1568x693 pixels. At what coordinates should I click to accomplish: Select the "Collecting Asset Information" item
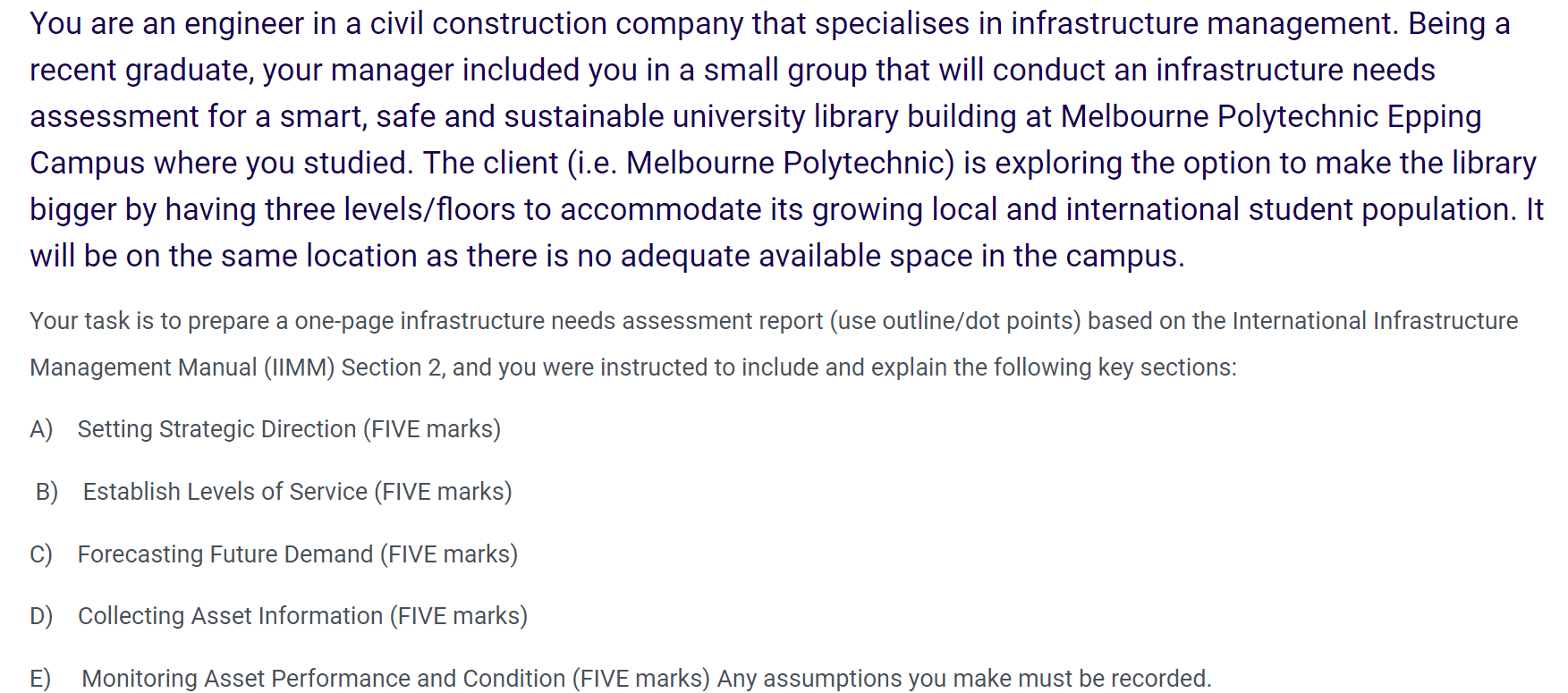click(x=230, y=616)
